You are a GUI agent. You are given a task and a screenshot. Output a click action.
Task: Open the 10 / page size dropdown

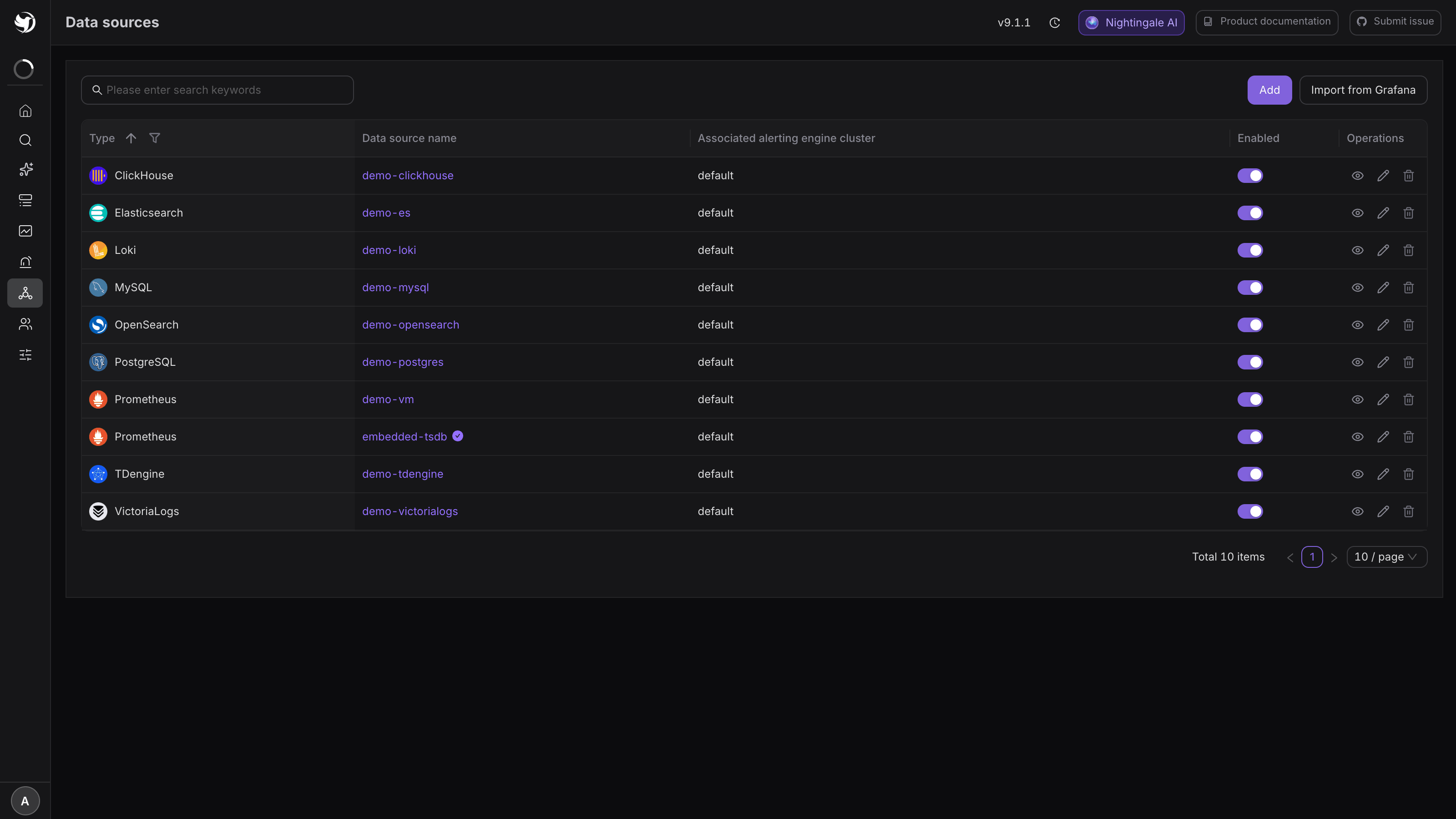1386,557
